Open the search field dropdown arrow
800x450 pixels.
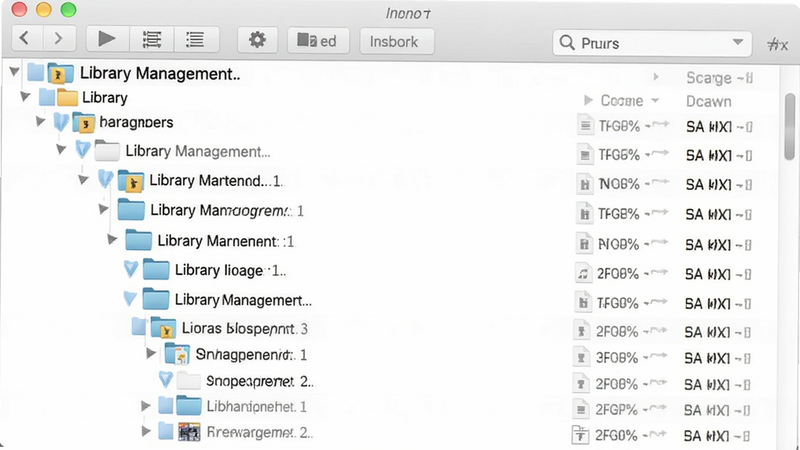(x=737, y=42)
